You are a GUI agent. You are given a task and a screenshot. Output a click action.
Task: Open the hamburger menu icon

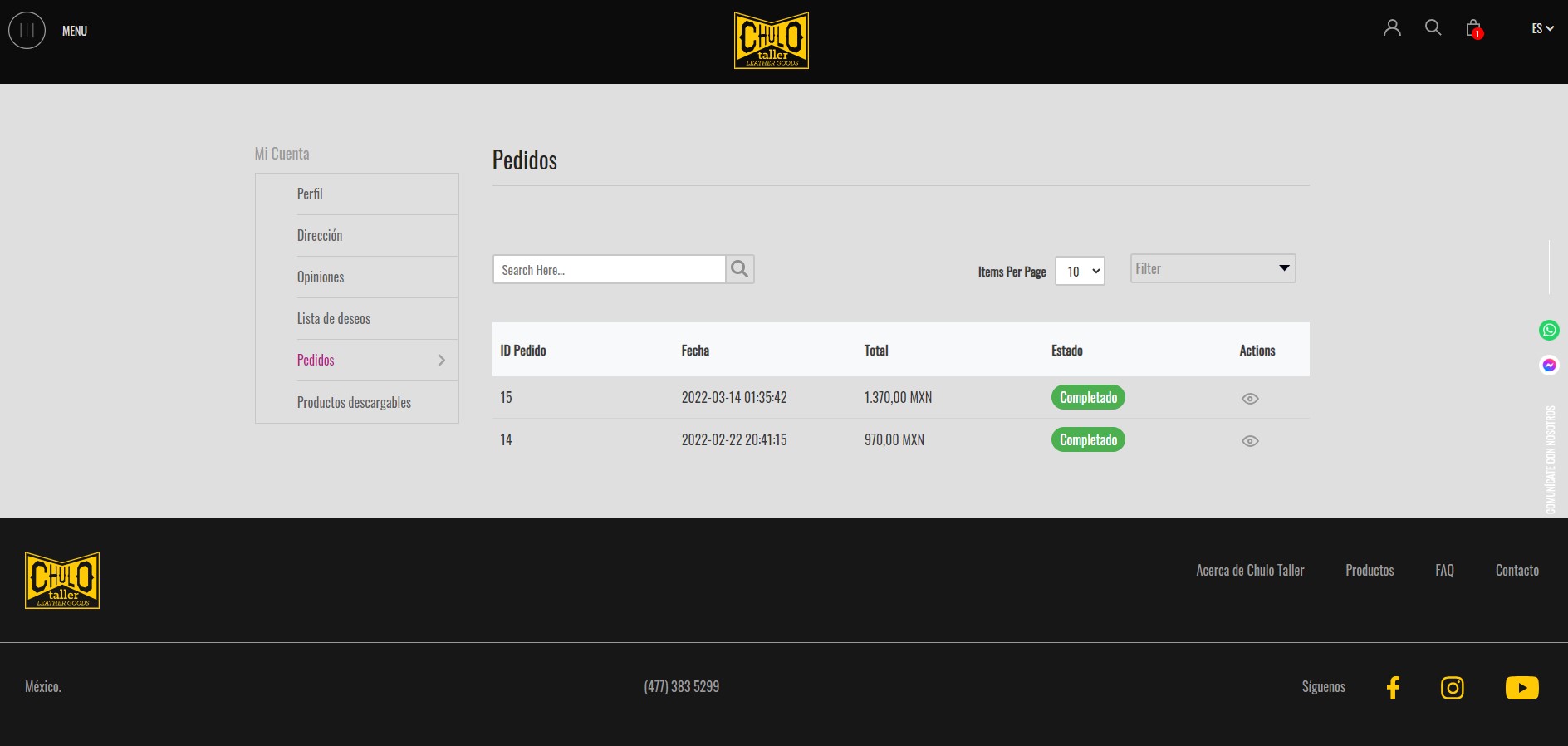(x=27, y=31)
